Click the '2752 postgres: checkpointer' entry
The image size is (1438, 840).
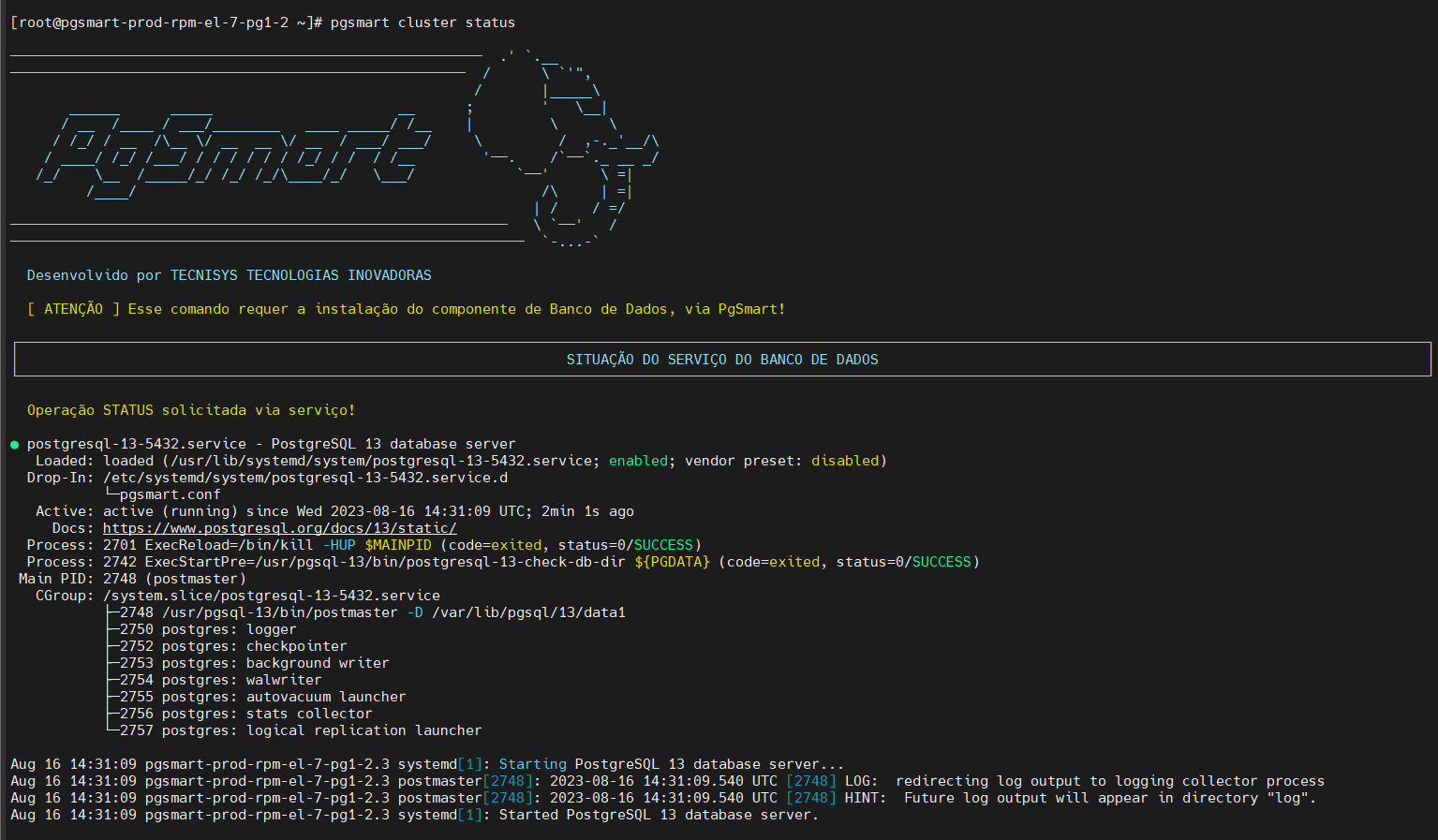pyautogui.click(x=233, y=646)
